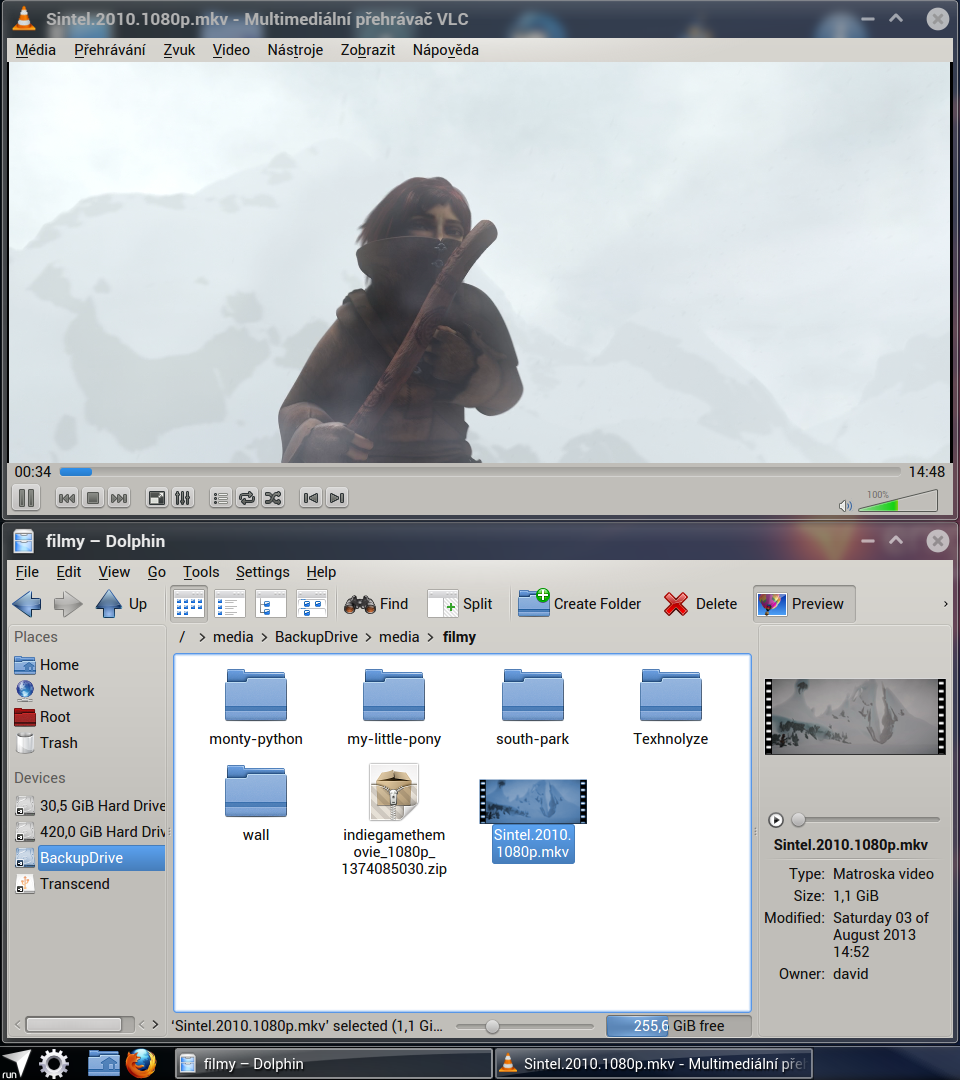
Task: Select the south-park folder
Action: (x=532, y=707)
